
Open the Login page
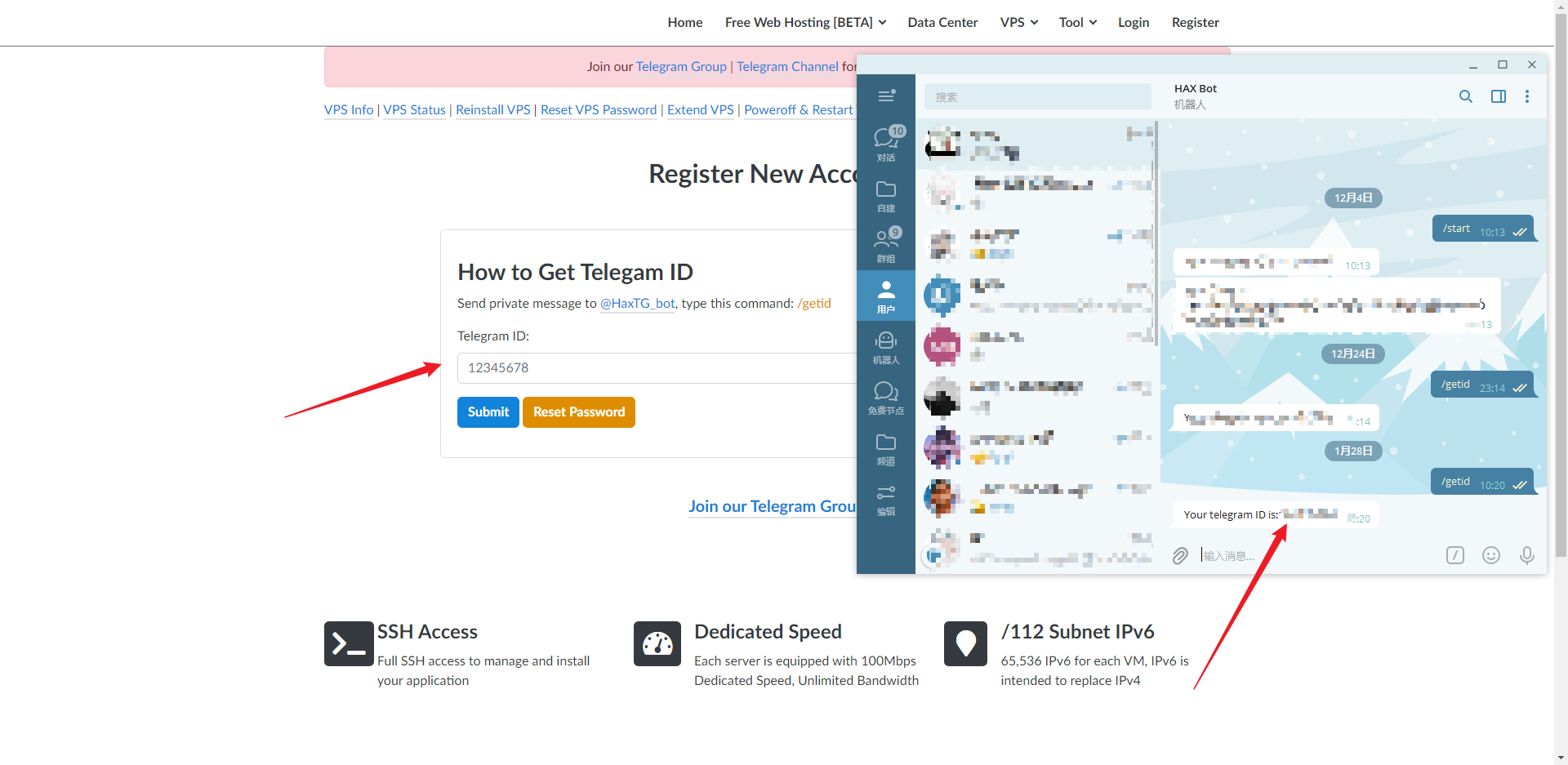tap(1134, 22)
